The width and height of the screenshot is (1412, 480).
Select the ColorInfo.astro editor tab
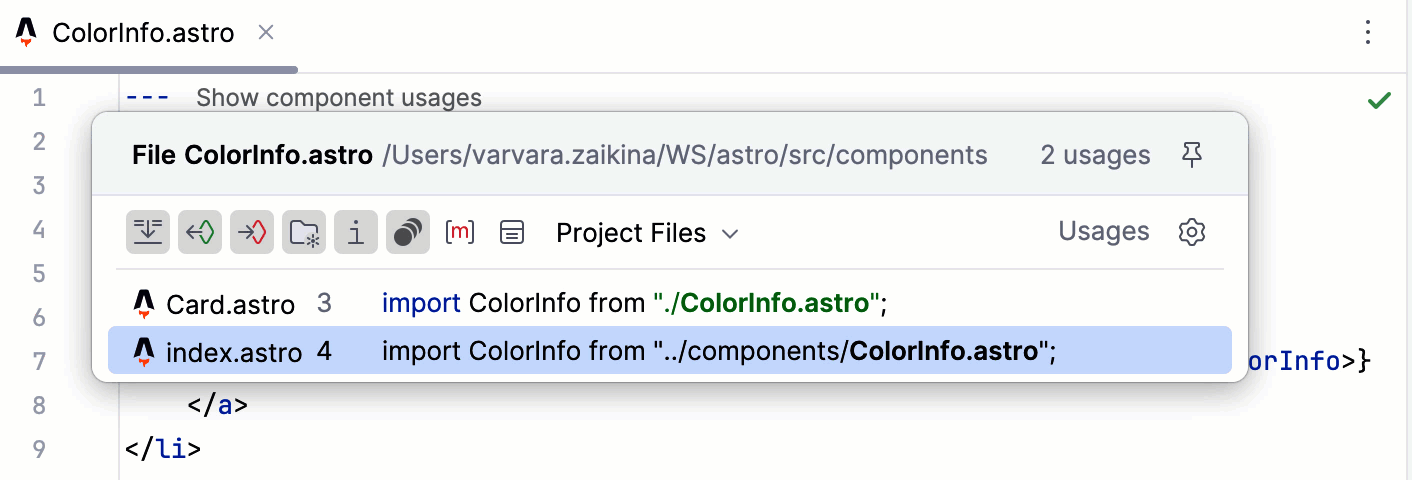click(x=142, y=33)
